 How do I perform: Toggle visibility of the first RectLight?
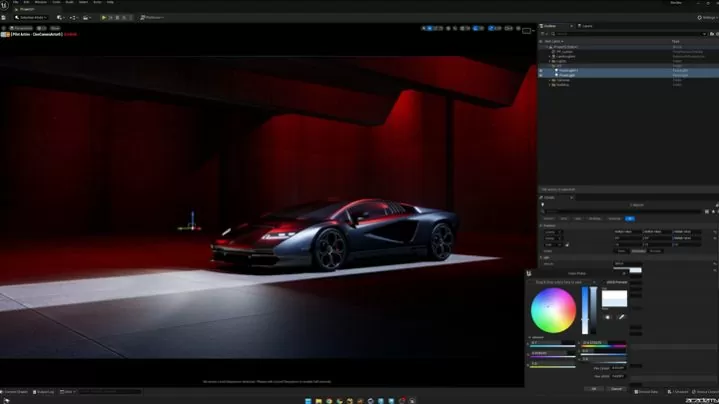(x=541, y=70)
